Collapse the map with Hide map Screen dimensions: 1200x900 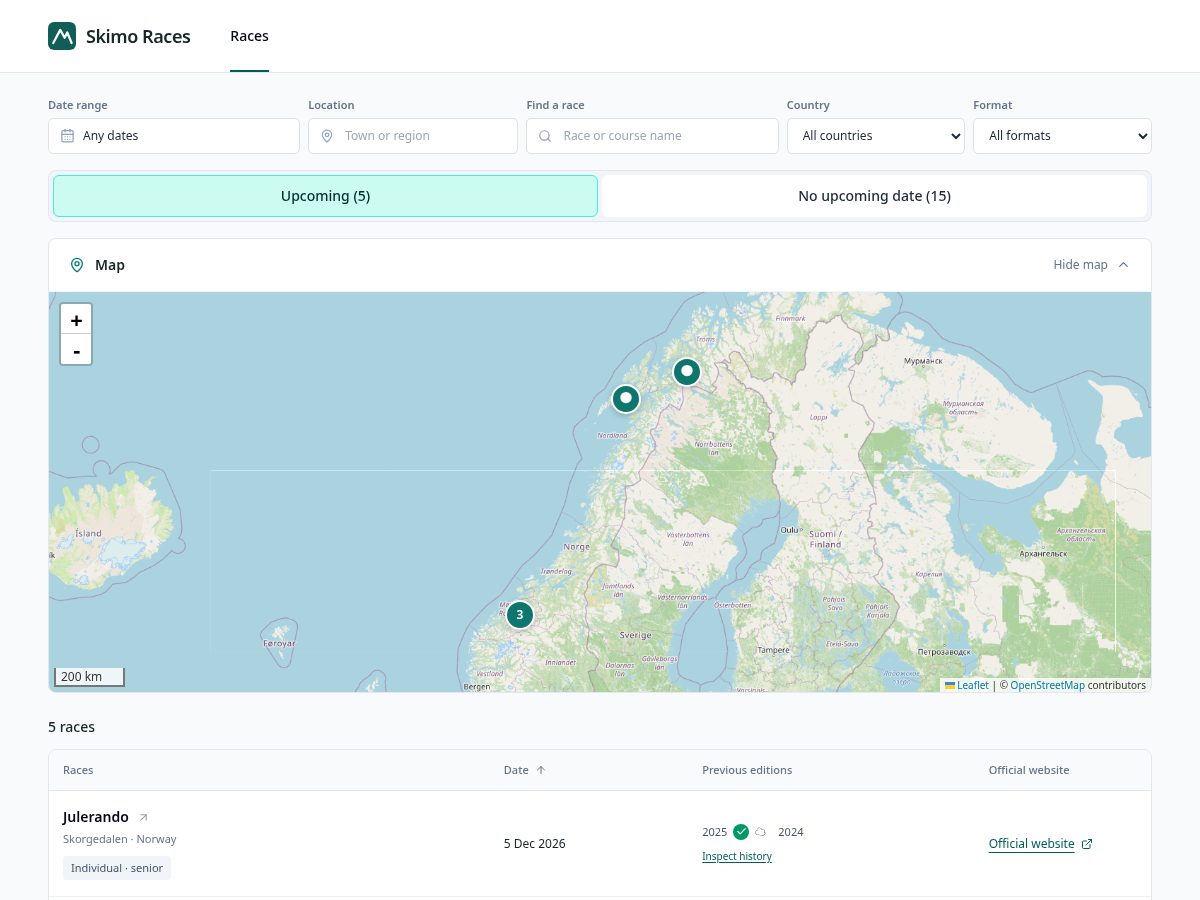1091,265
